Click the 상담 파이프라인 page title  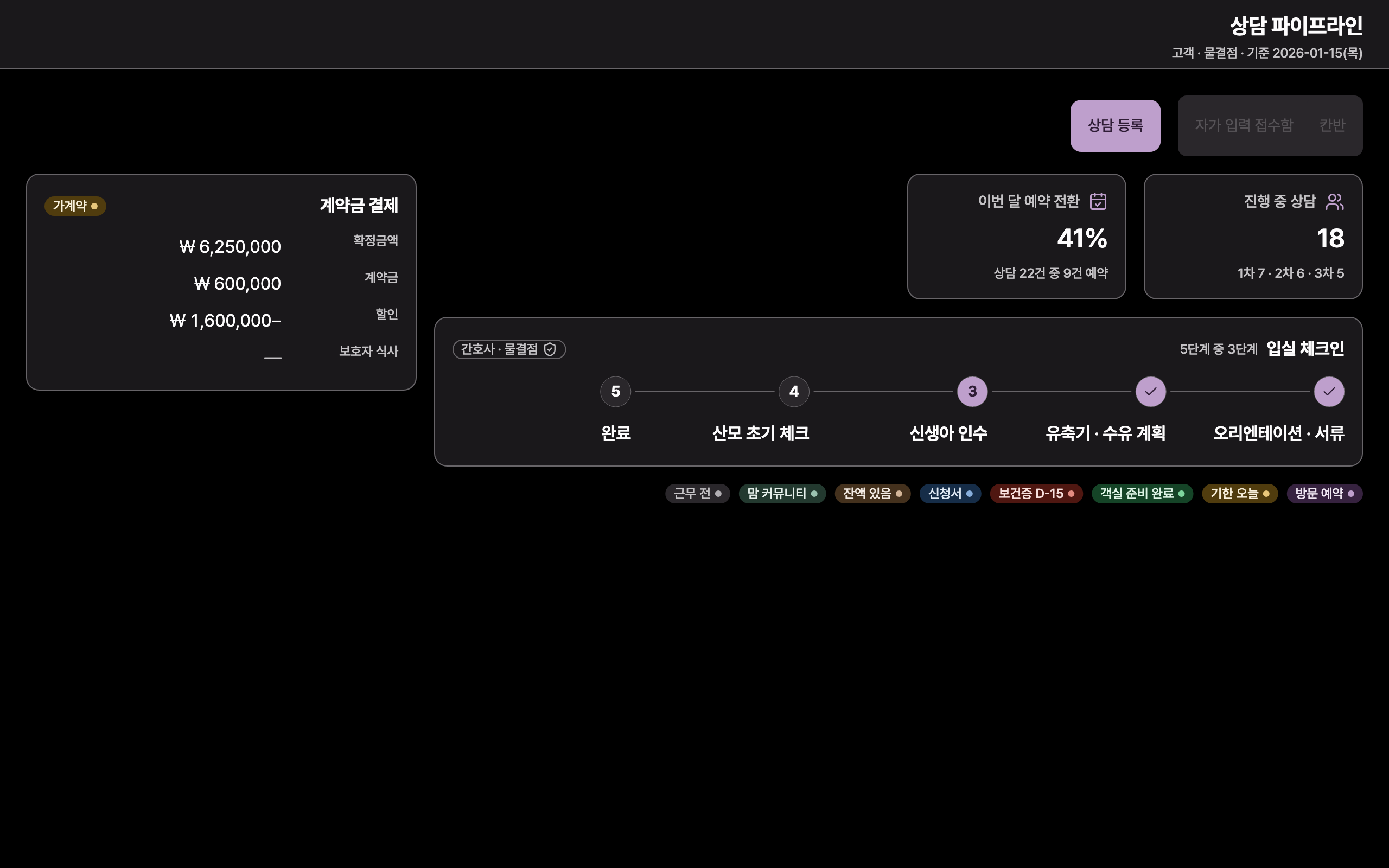(x=1296, y=26)
